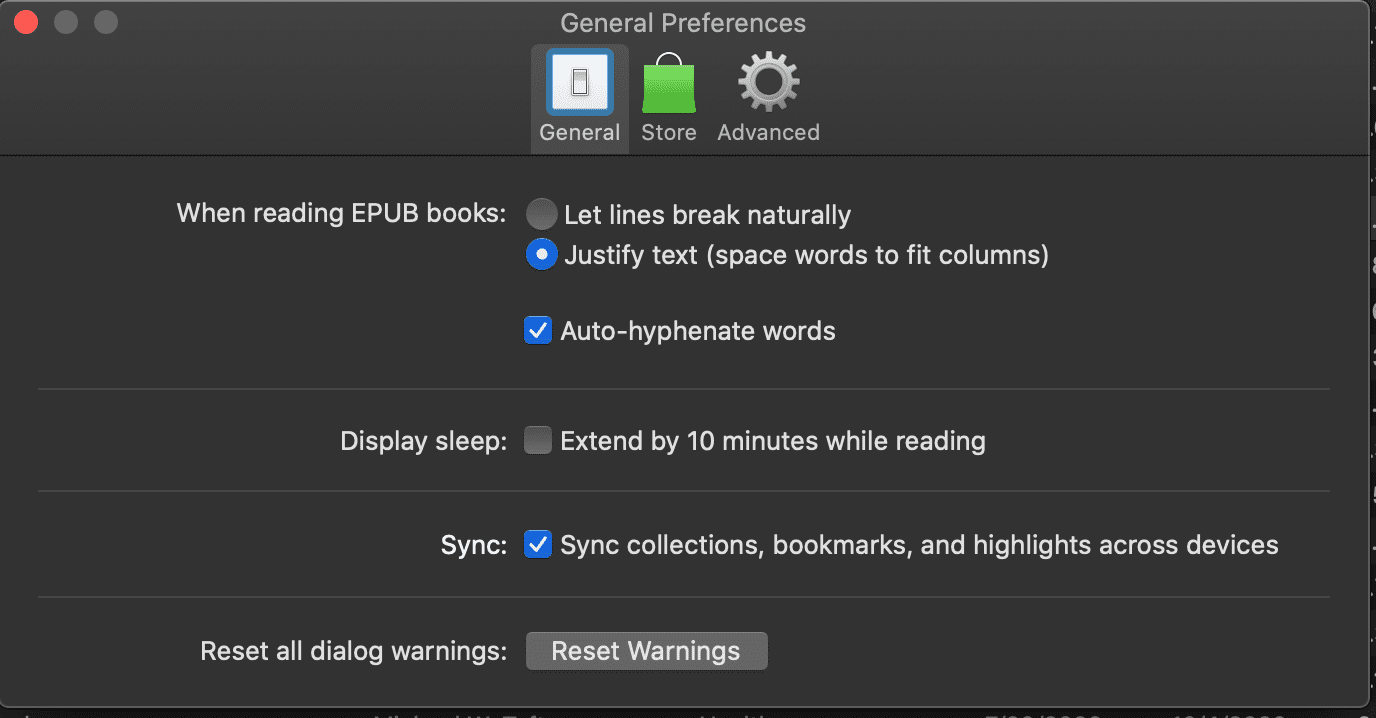Click the middle minimize window button
The height and width of the screenshot is (718, 1376).
66,22
